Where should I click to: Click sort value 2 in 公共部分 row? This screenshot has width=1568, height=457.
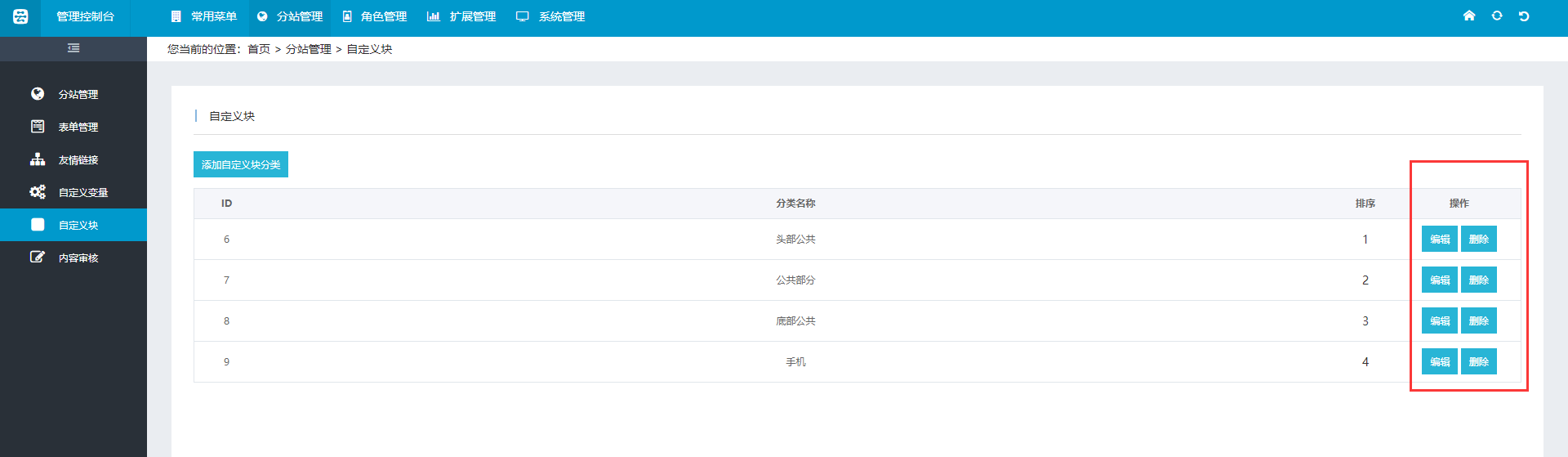[x=1365, y=280]
